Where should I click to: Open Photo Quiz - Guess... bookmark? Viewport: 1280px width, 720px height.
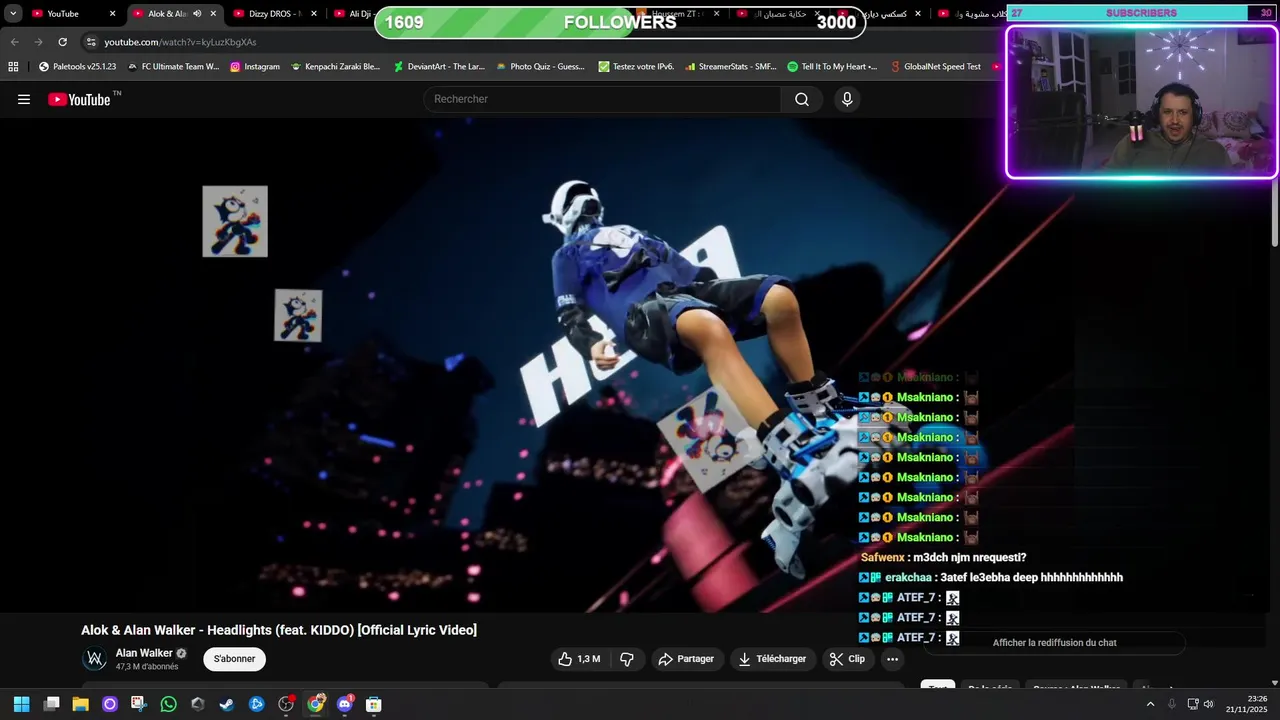pos(540,67)
